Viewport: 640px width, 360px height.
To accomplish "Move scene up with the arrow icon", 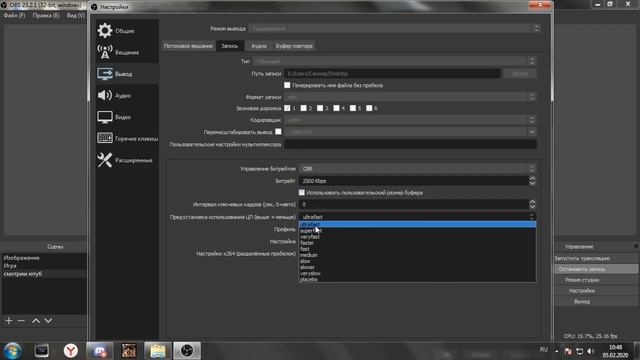I will [x=36, y=321].
